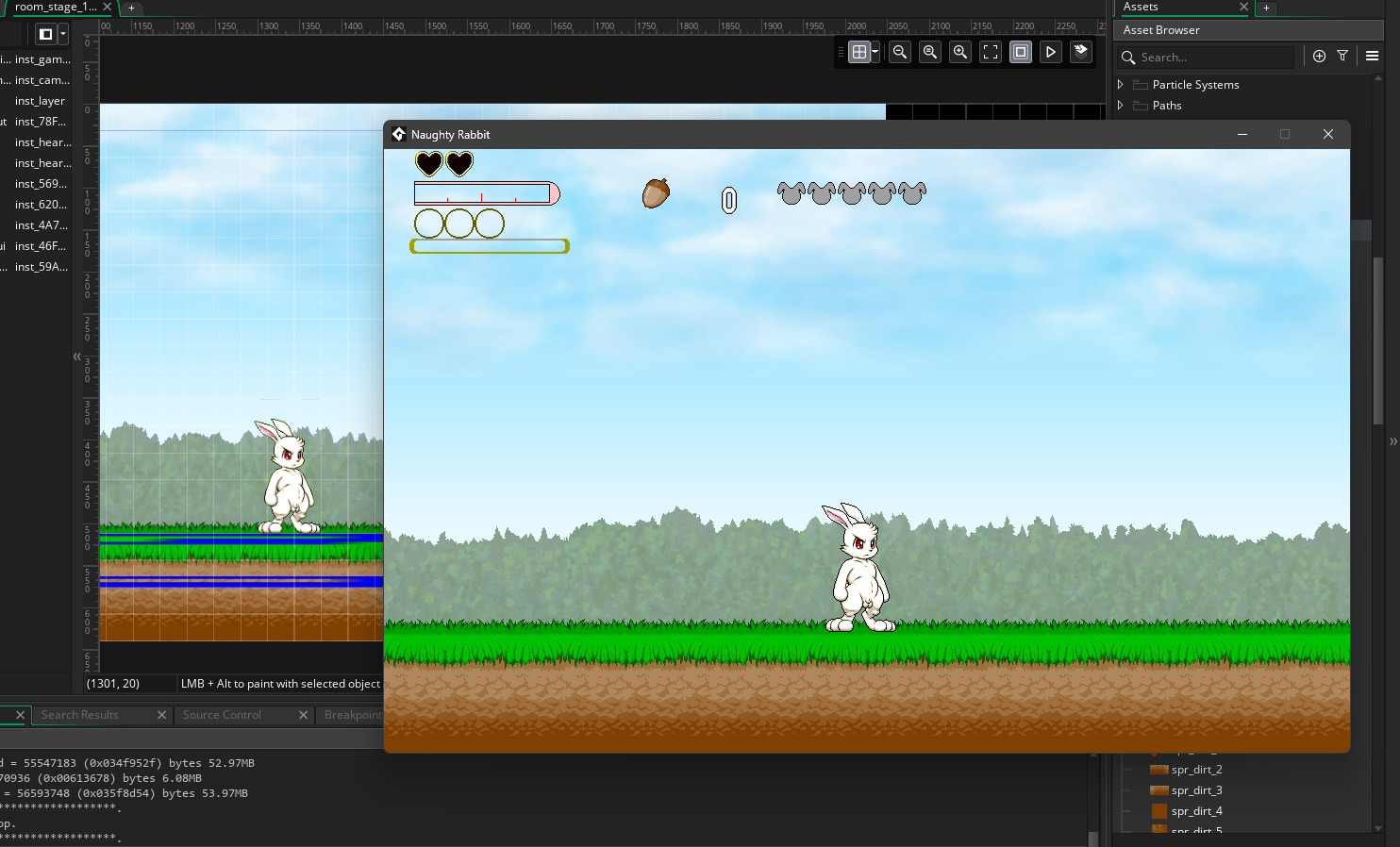The height and width of the screenshot is (847, 1400).
Task: Expand the Particle Systems folder
Action: pos(1121,85)
